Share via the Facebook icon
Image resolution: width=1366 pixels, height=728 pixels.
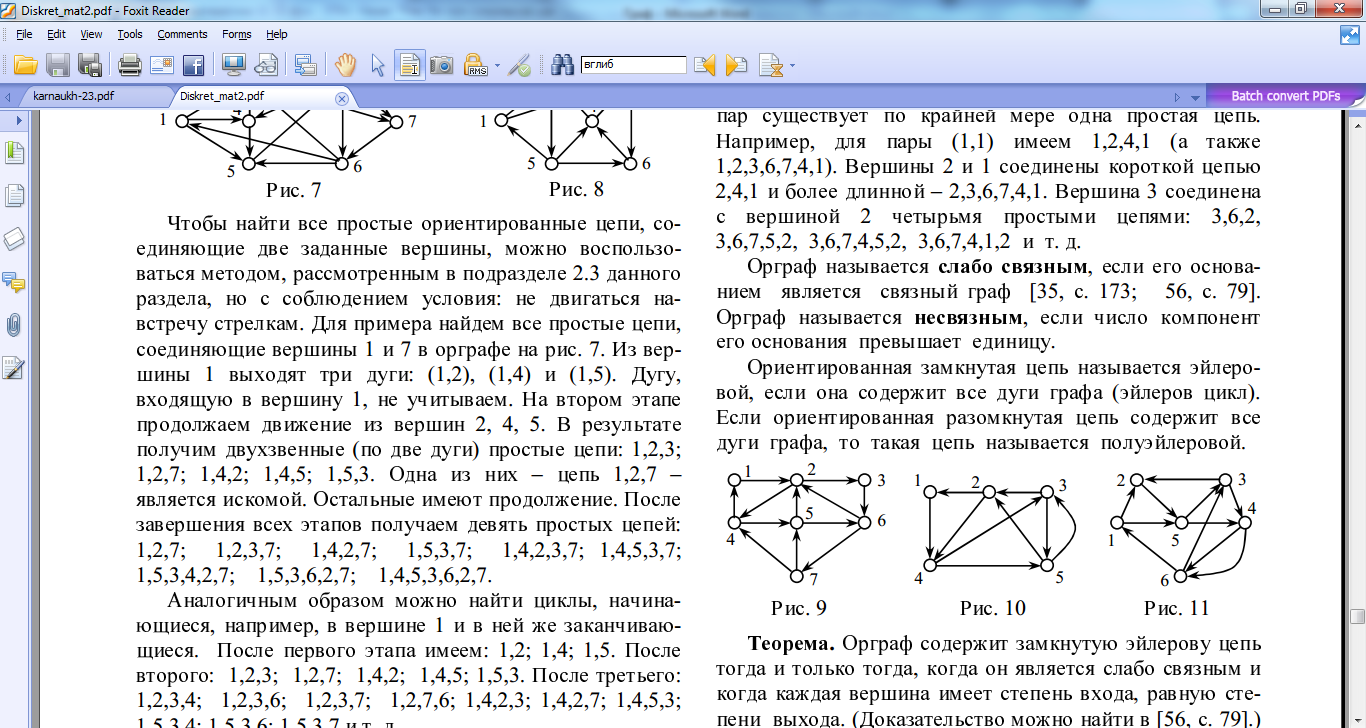[193, 66]
